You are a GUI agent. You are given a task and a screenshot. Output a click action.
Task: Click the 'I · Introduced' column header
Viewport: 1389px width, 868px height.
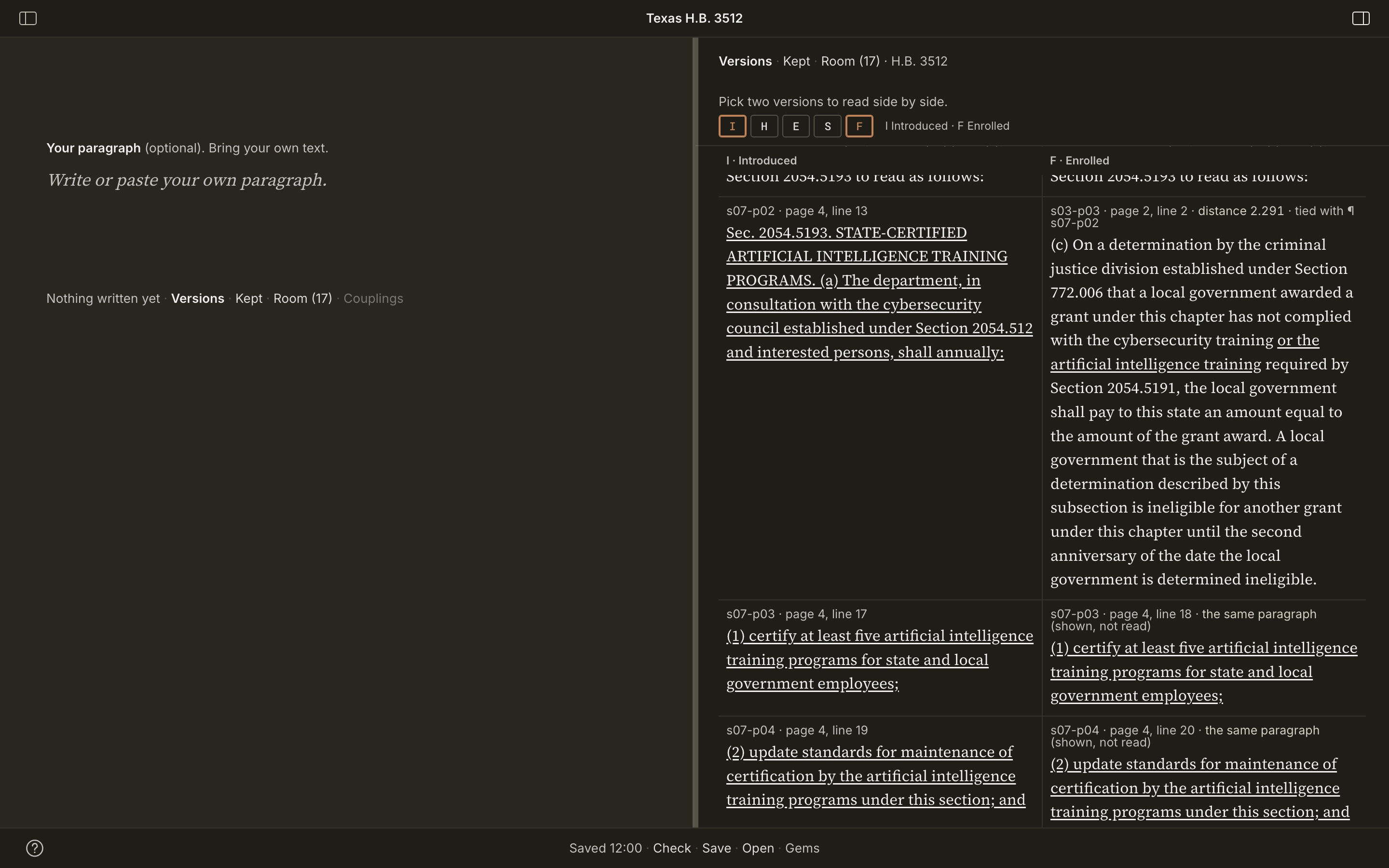761,161
